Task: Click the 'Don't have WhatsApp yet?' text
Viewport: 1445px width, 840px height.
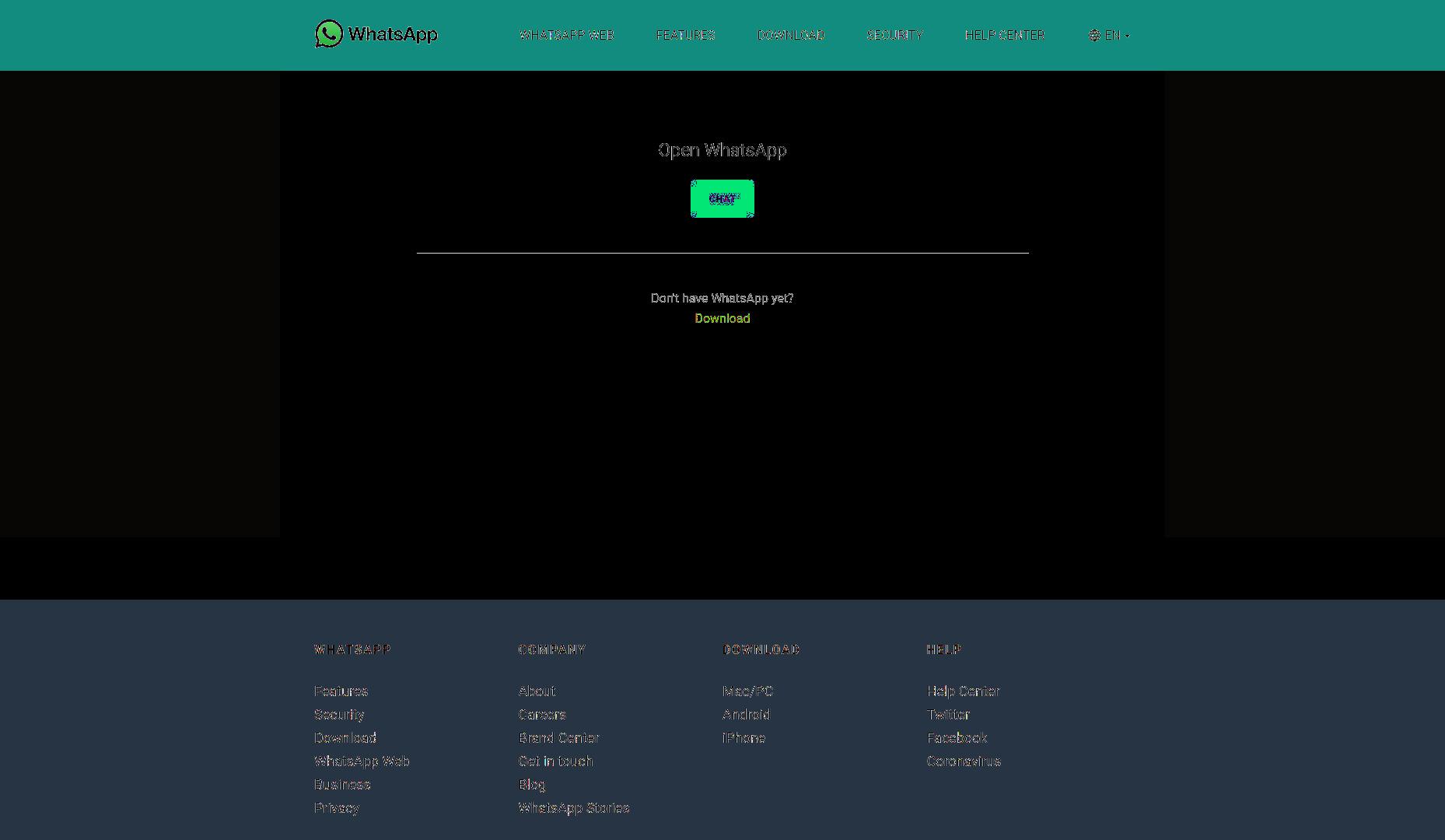Action: 722,298
